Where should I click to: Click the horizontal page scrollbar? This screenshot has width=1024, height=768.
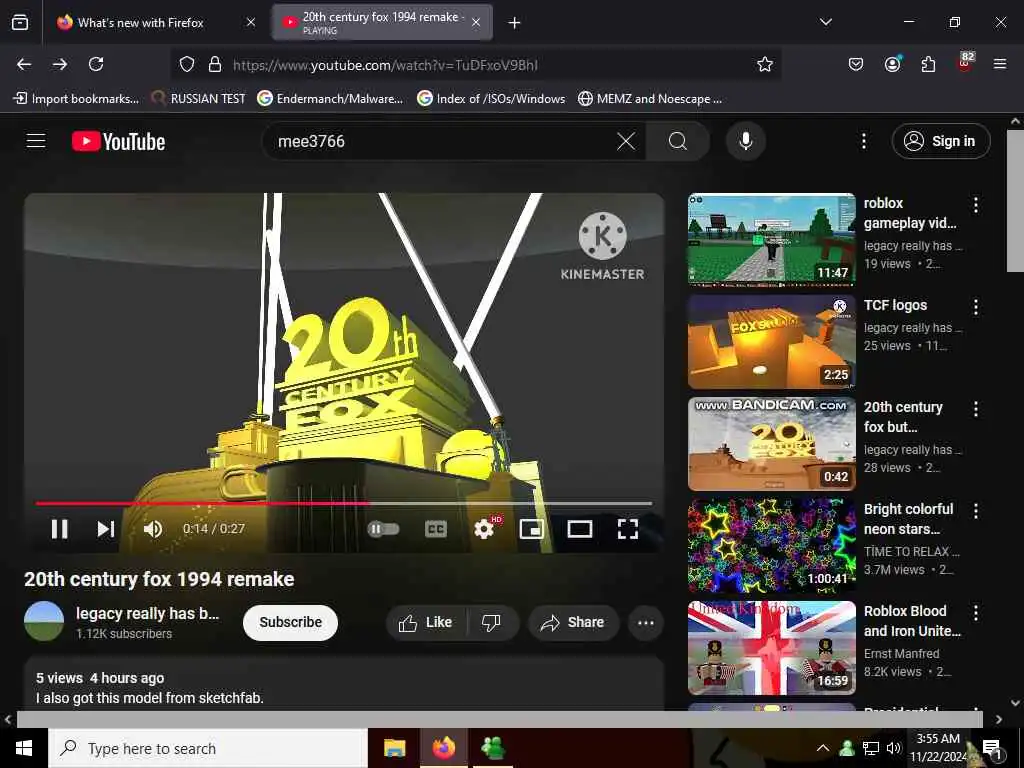click(x=500, y=719)
